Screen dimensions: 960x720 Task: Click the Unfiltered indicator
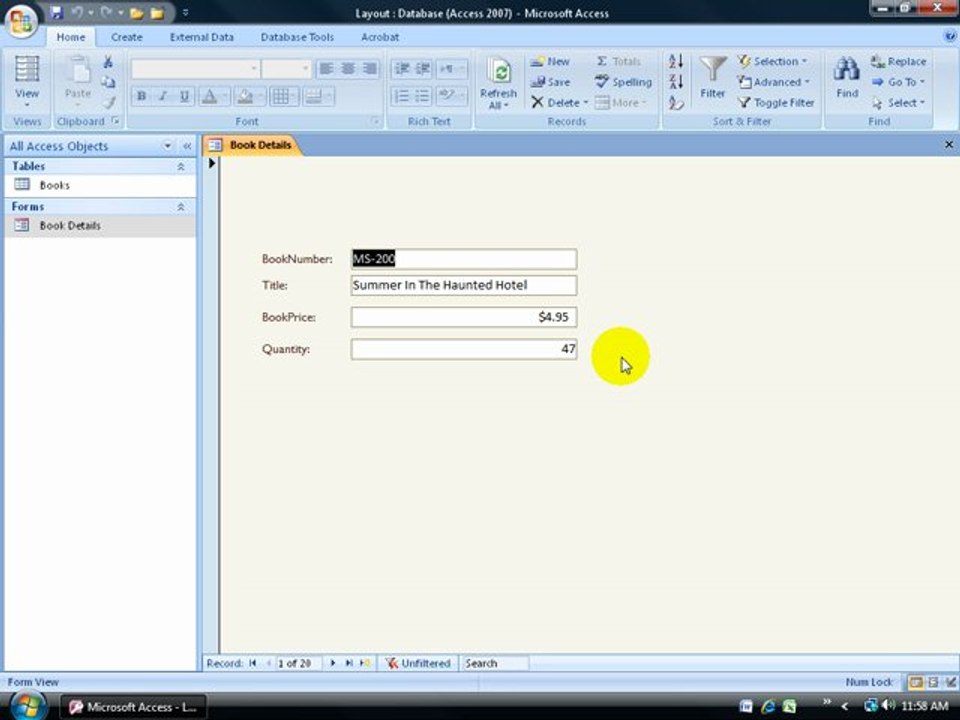[x=418, y=663]
